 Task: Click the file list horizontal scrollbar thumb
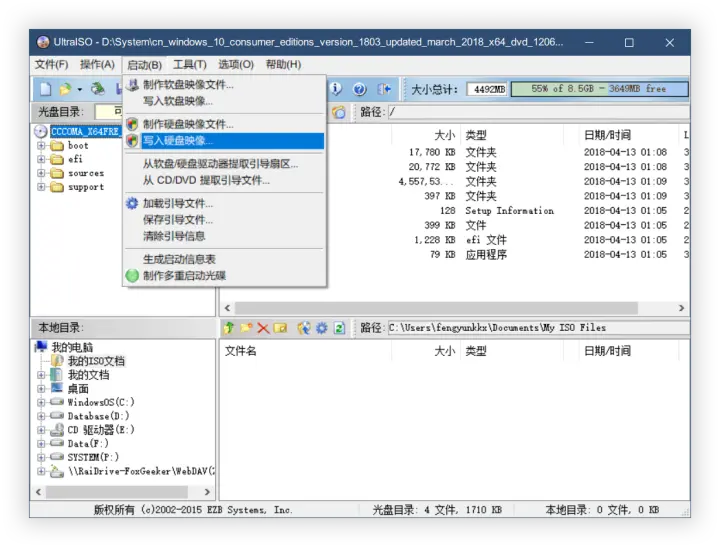click(436, 308)
